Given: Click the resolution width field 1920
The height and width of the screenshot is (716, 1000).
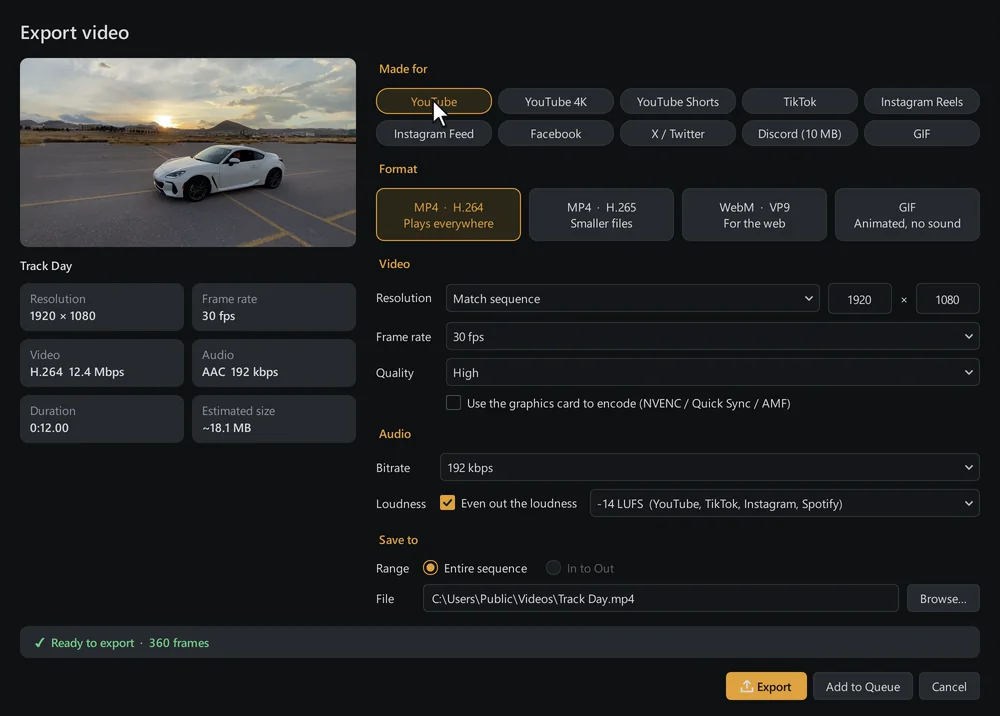Looking at the screenshot, I should (x=859, y=299).
